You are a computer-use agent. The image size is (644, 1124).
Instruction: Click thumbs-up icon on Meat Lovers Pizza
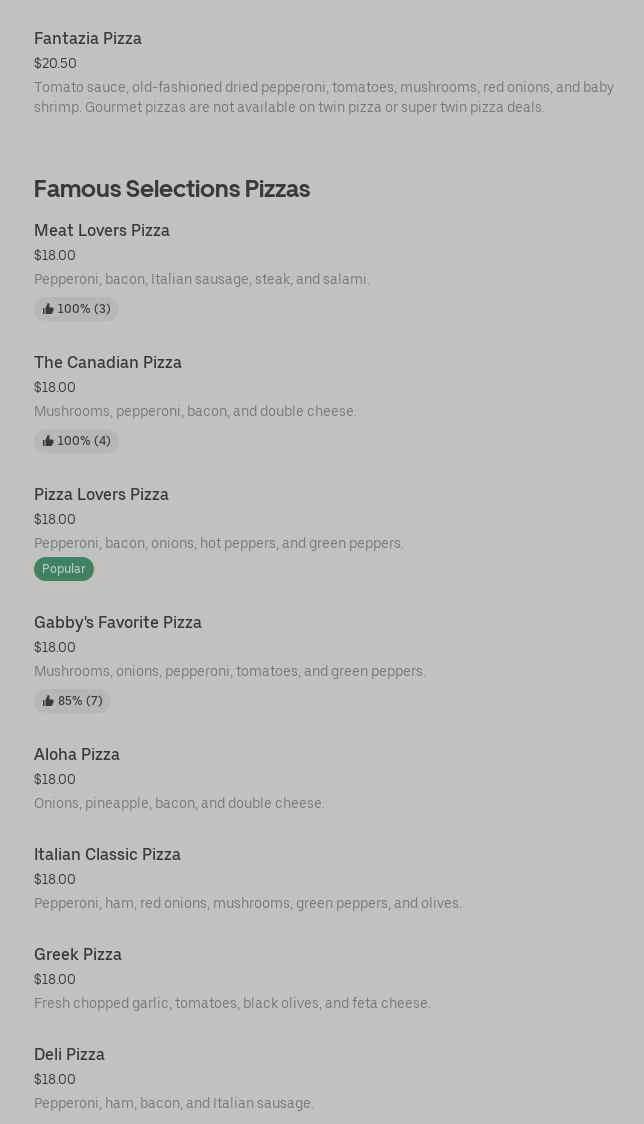[x=48, y=309]
